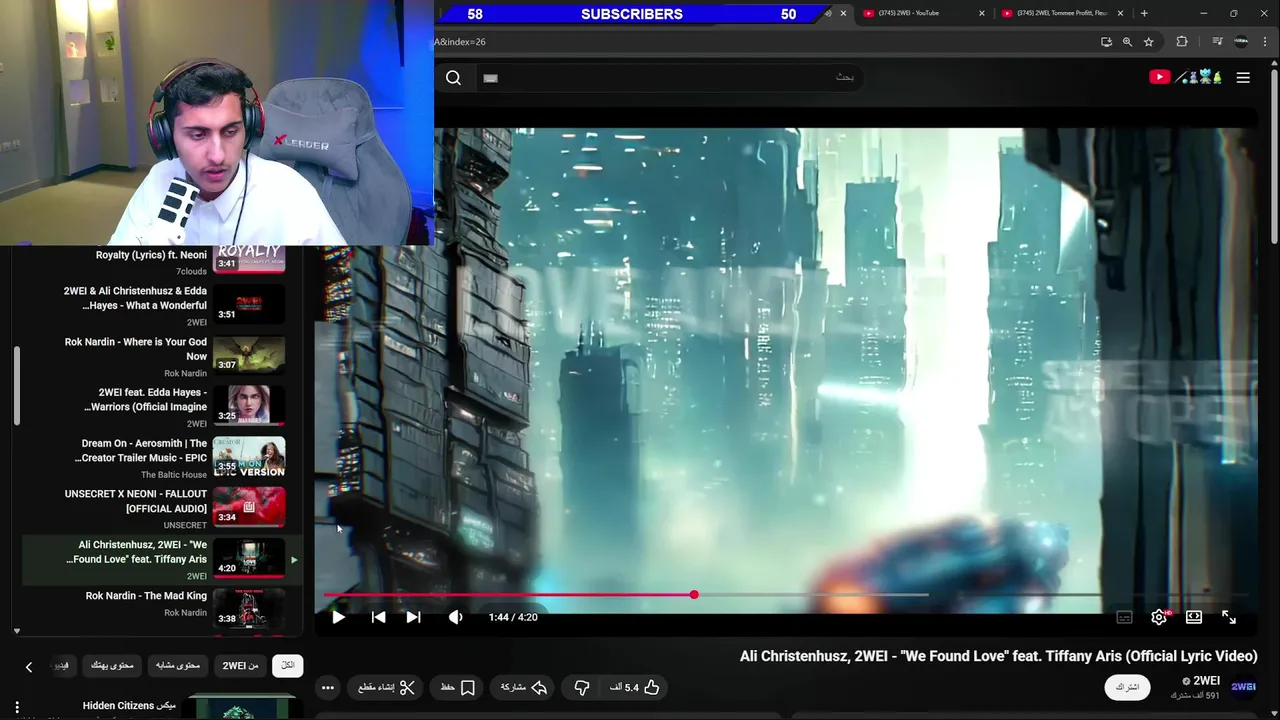Open the Chrome three-dot menu
The width and height of the screenshot is (1280, 720).
coord(1265,42)
